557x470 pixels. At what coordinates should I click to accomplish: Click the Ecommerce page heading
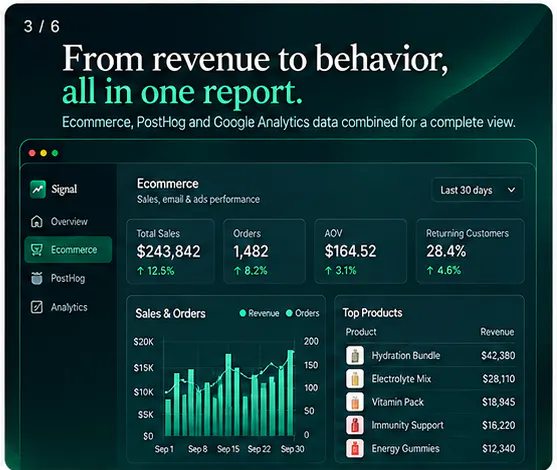click(x=168, y=184)
